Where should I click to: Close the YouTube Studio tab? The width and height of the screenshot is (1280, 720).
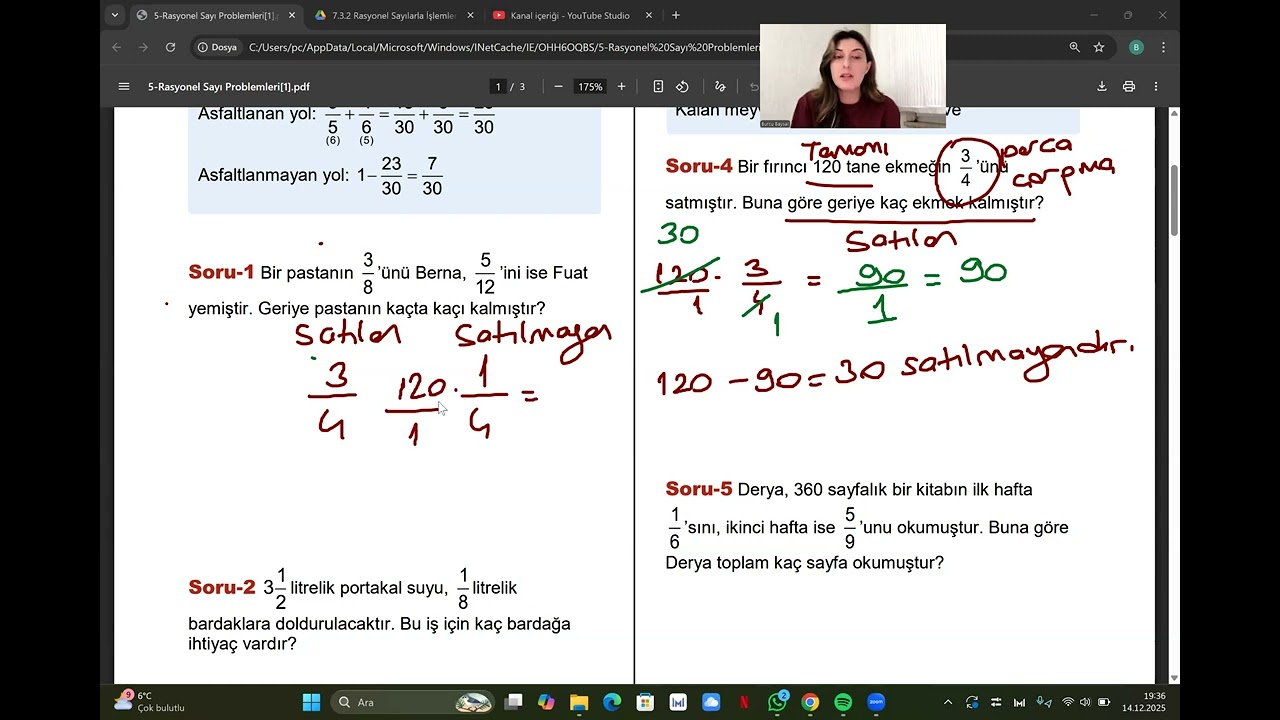click(x=649, y=16)
